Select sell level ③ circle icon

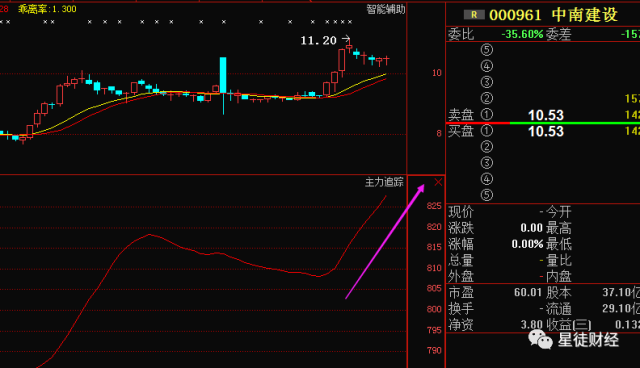487,82
